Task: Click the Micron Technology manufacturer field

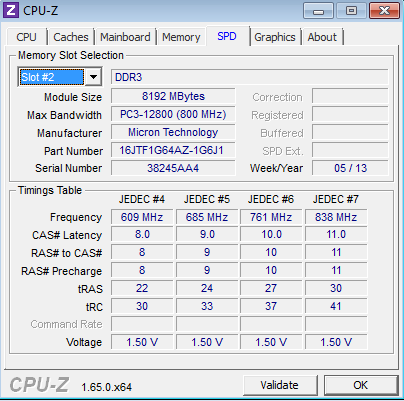Action: coord(173,132)
